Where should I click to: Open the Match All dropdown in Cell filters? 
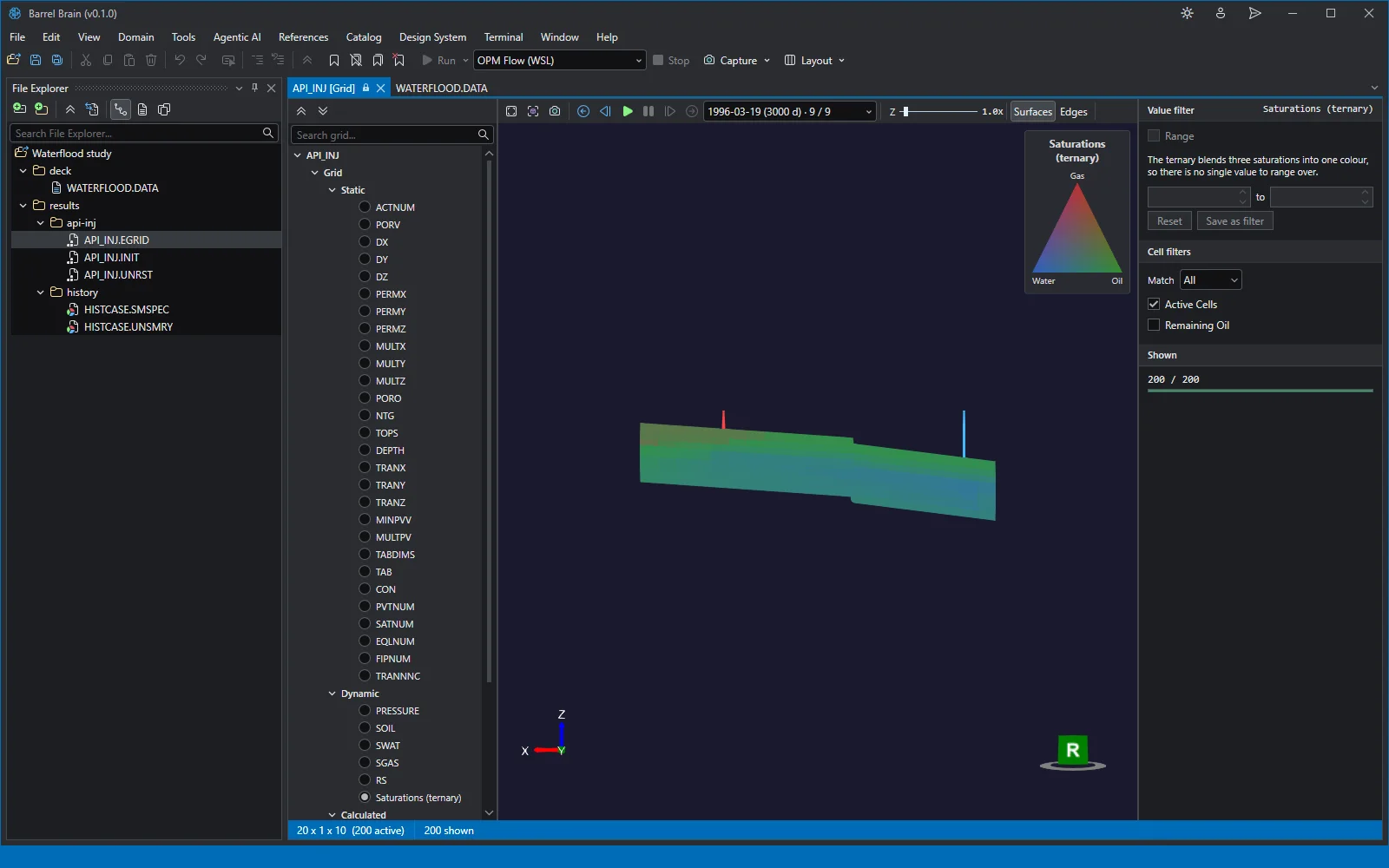(x=1210, y=279)
